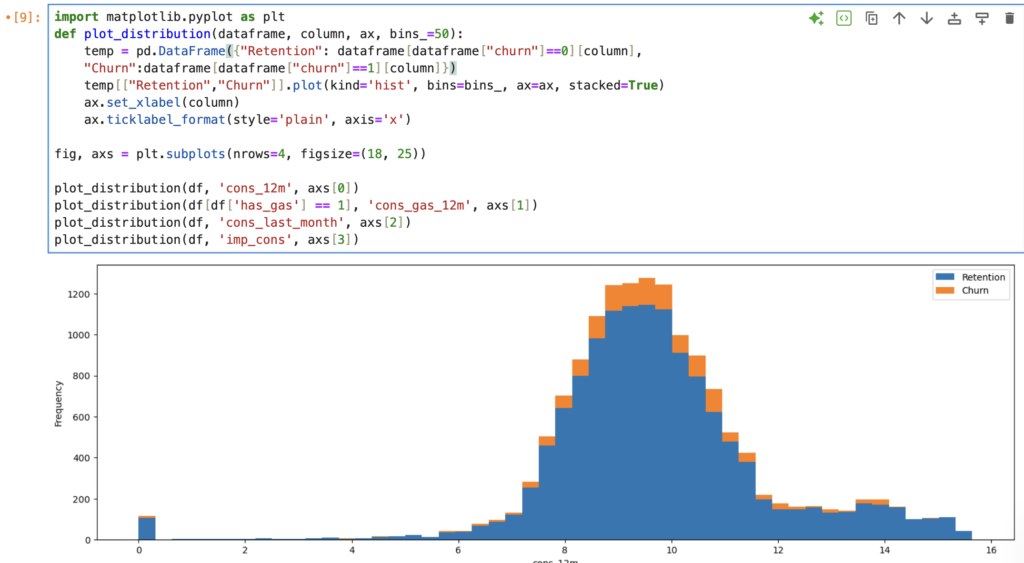
Task: Click the plt.subplots code line
Action: point(240,154)
